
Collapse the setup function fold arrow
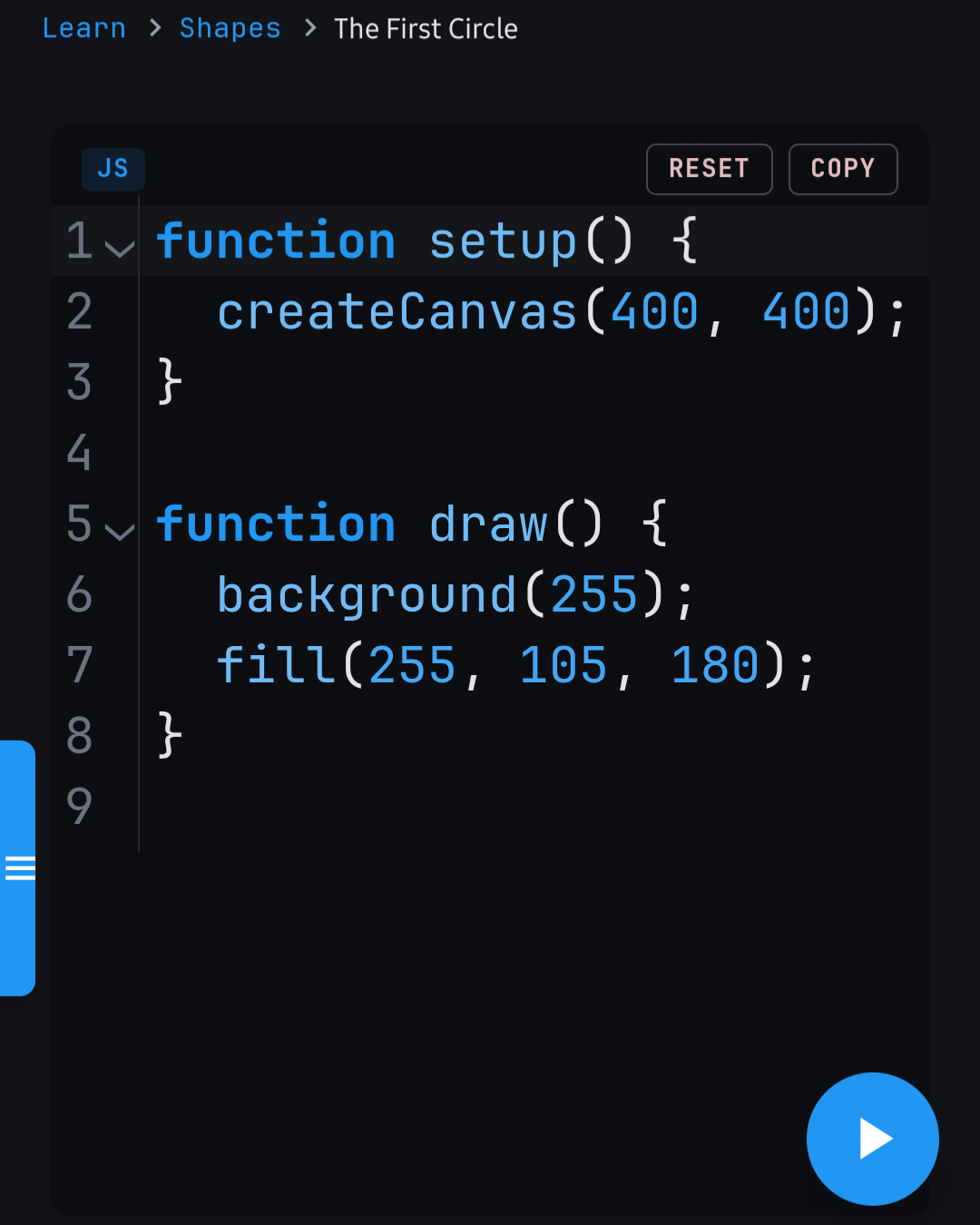click(120, 246)
